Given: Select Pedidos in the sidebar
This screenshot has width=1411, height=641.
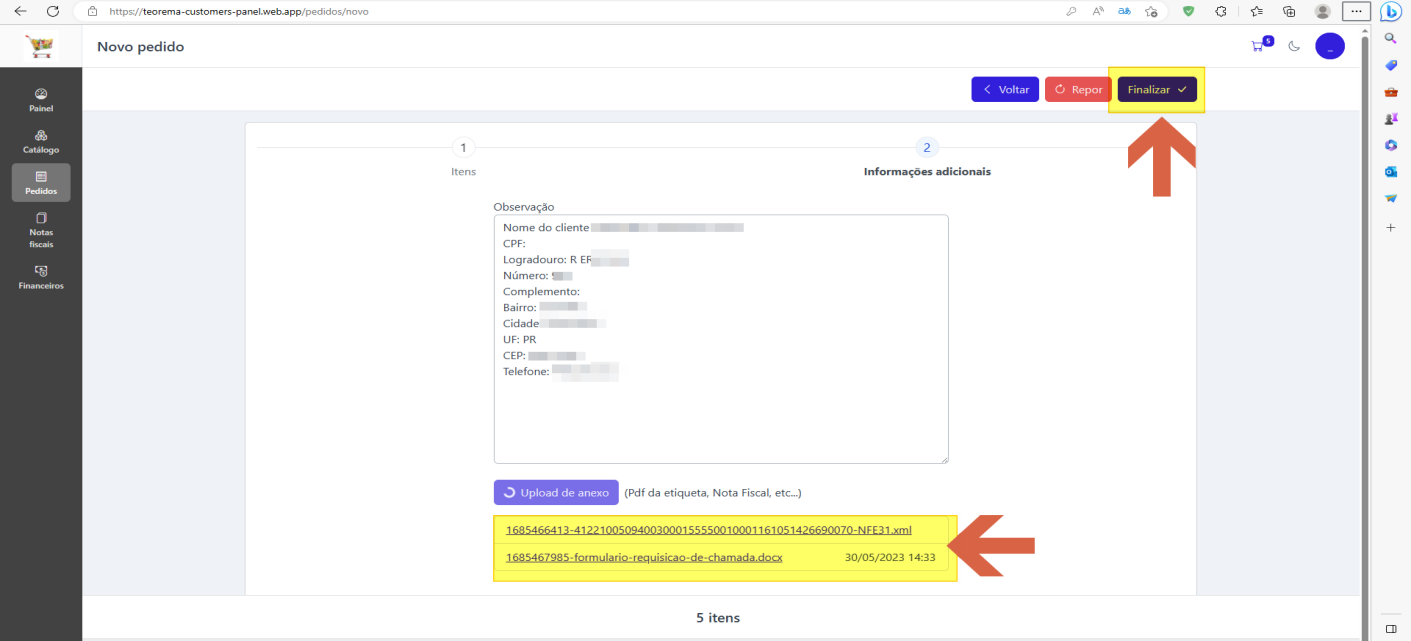Looking at the screenshot, I should tap(41, 183).
